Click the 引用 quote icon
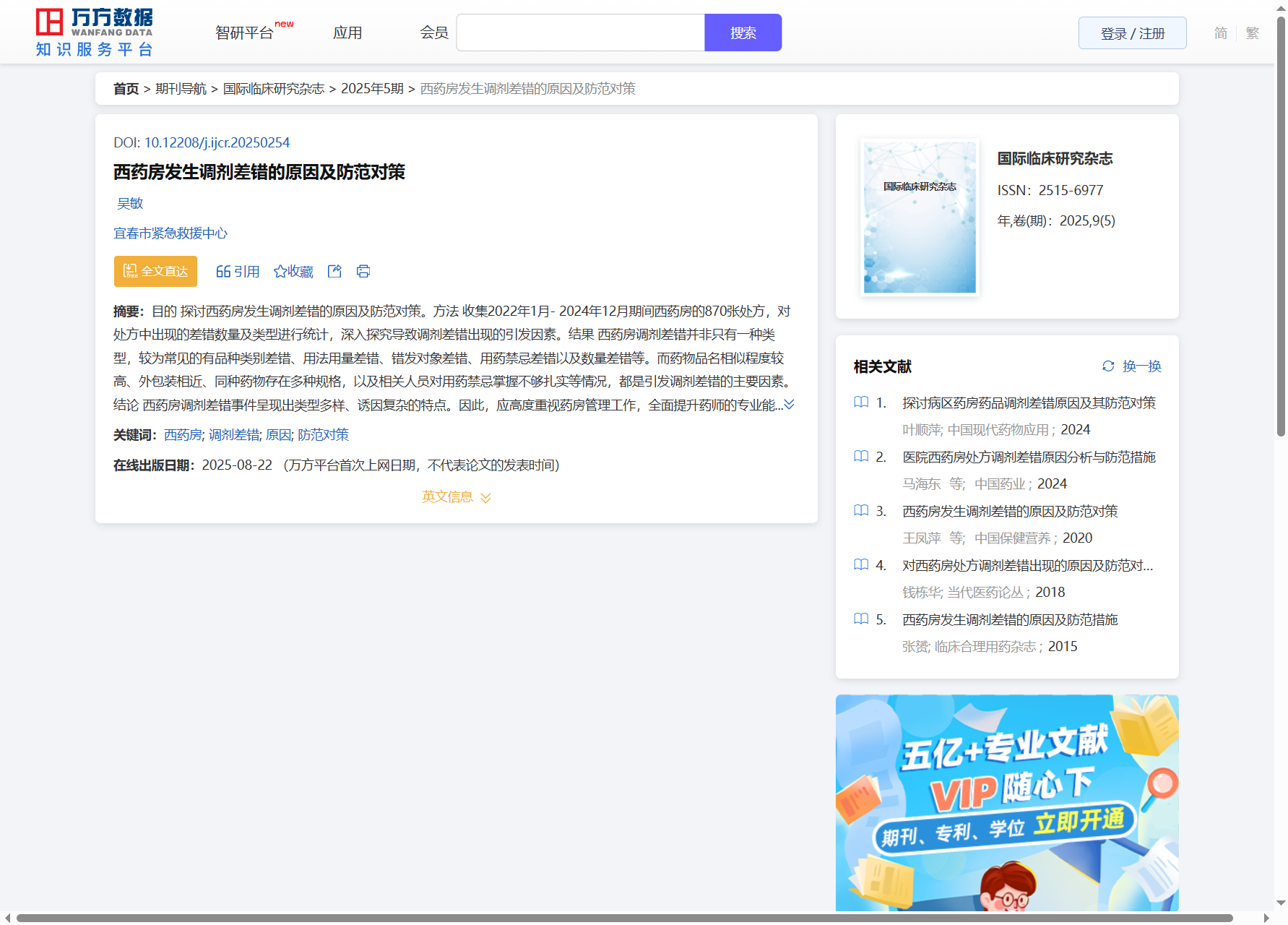1288x925 pixels. [x=223, y=272]
